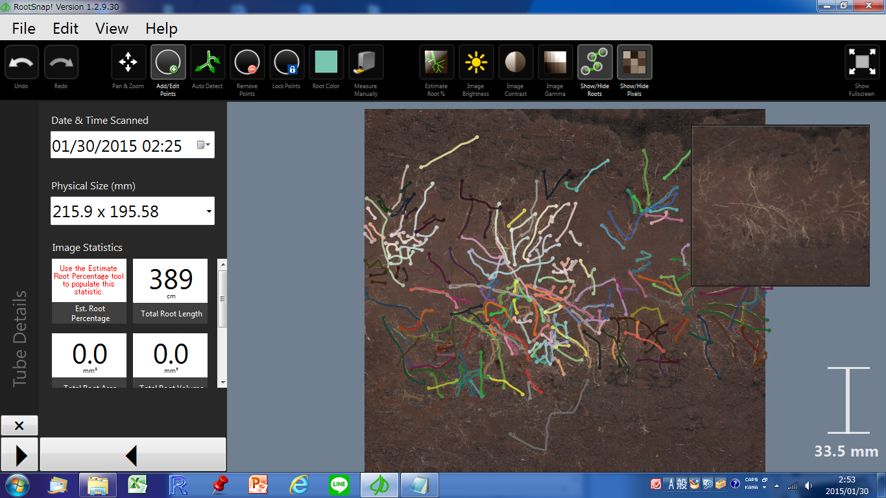The image size is (886, 498).
Task: Open the Root Color swatch
Action: click(x=326, y=63)
